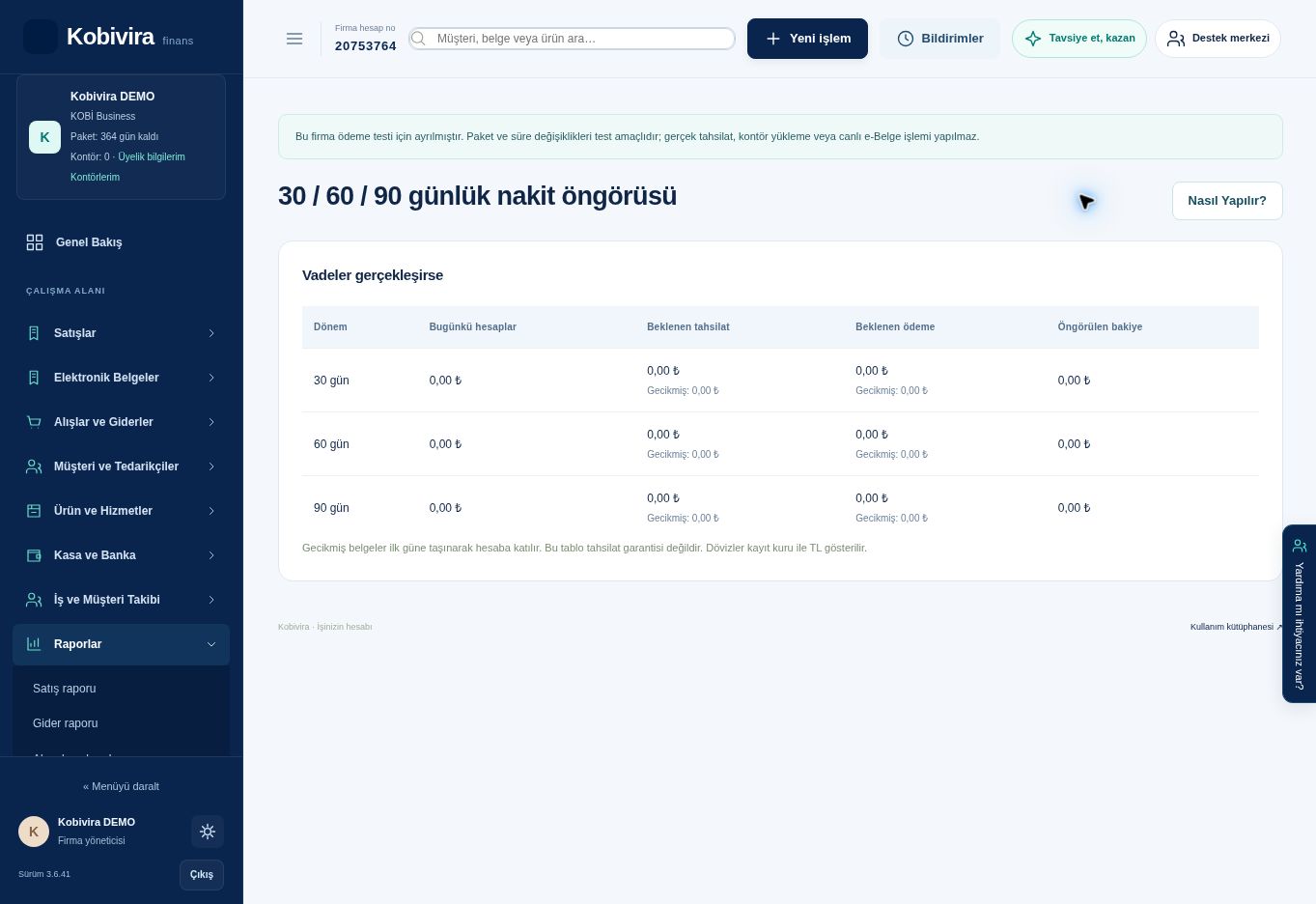
Task: Expand the Ürün ve Hizmetler chevron
Action: tap(211, 511)
